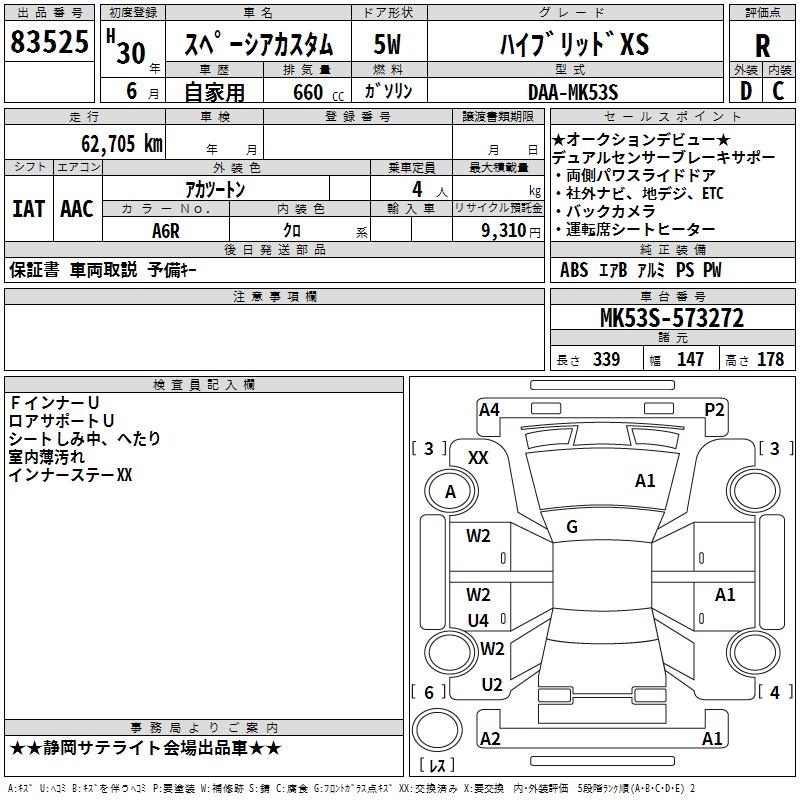Click spare tire circle above レス
800x800 pixels.
pyautogui.click(x=437, y=730)
